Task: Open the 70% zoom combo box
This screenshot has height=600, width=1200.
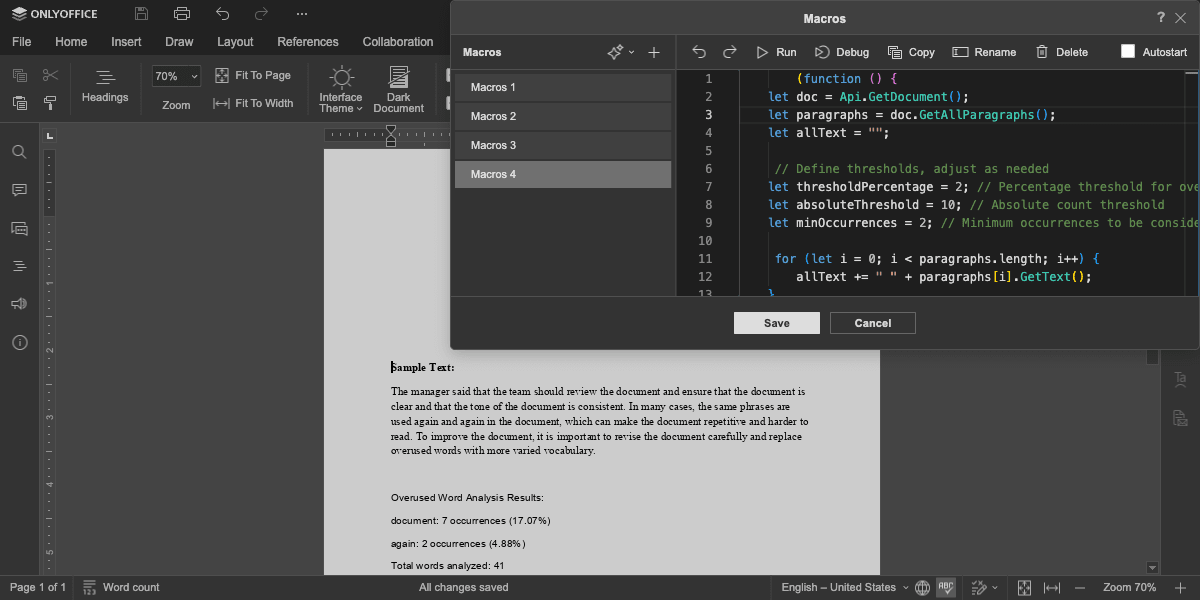Action: pyautogui.click(x=176, y=76)
